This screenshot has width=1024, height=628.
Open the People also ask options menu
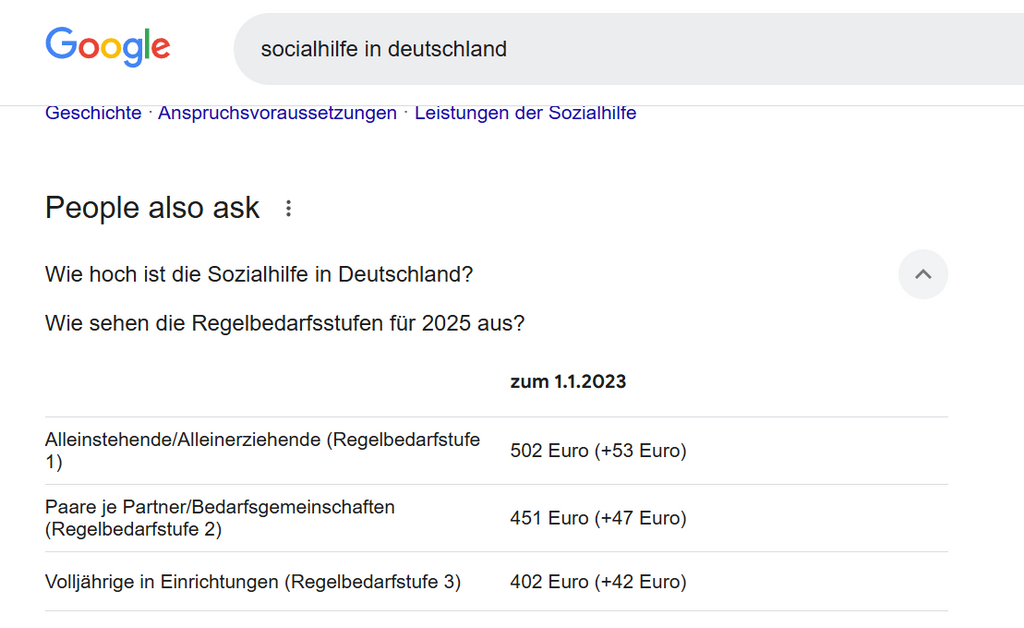coord(289,208)
